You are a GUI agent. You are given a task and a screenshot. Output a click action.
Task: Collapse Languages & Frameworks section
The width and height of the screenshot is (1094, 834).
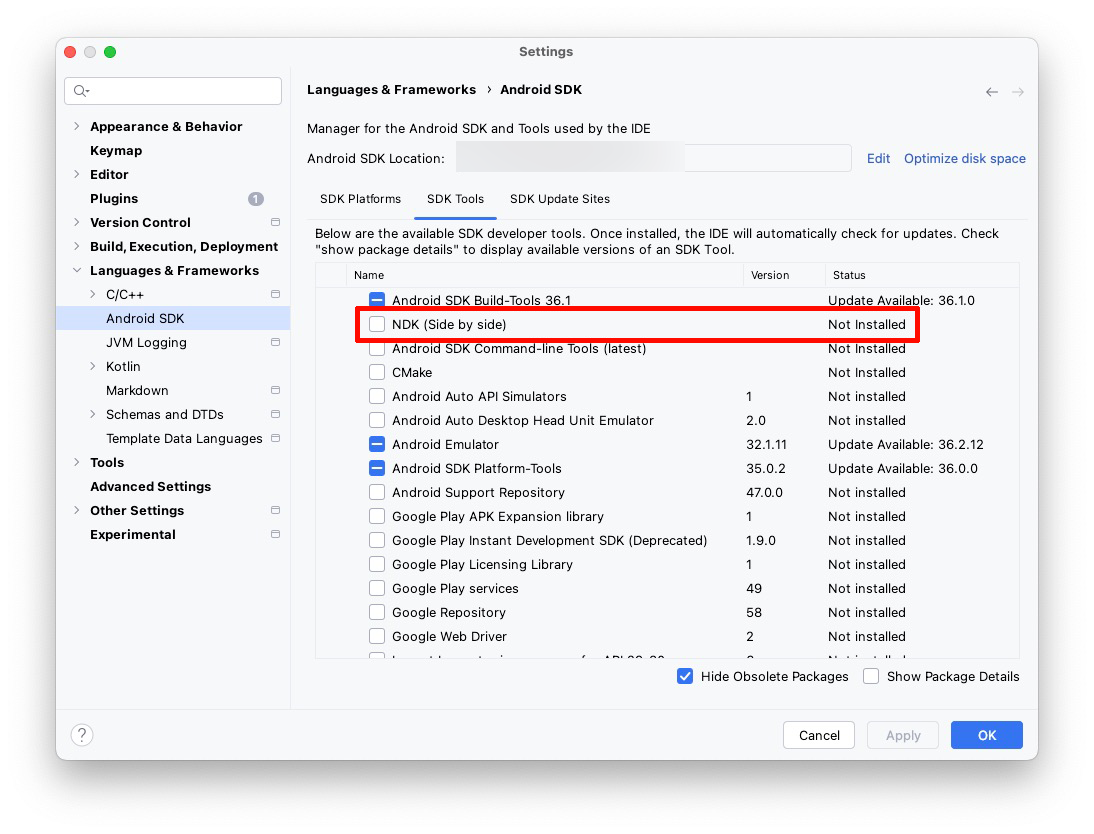77,271
